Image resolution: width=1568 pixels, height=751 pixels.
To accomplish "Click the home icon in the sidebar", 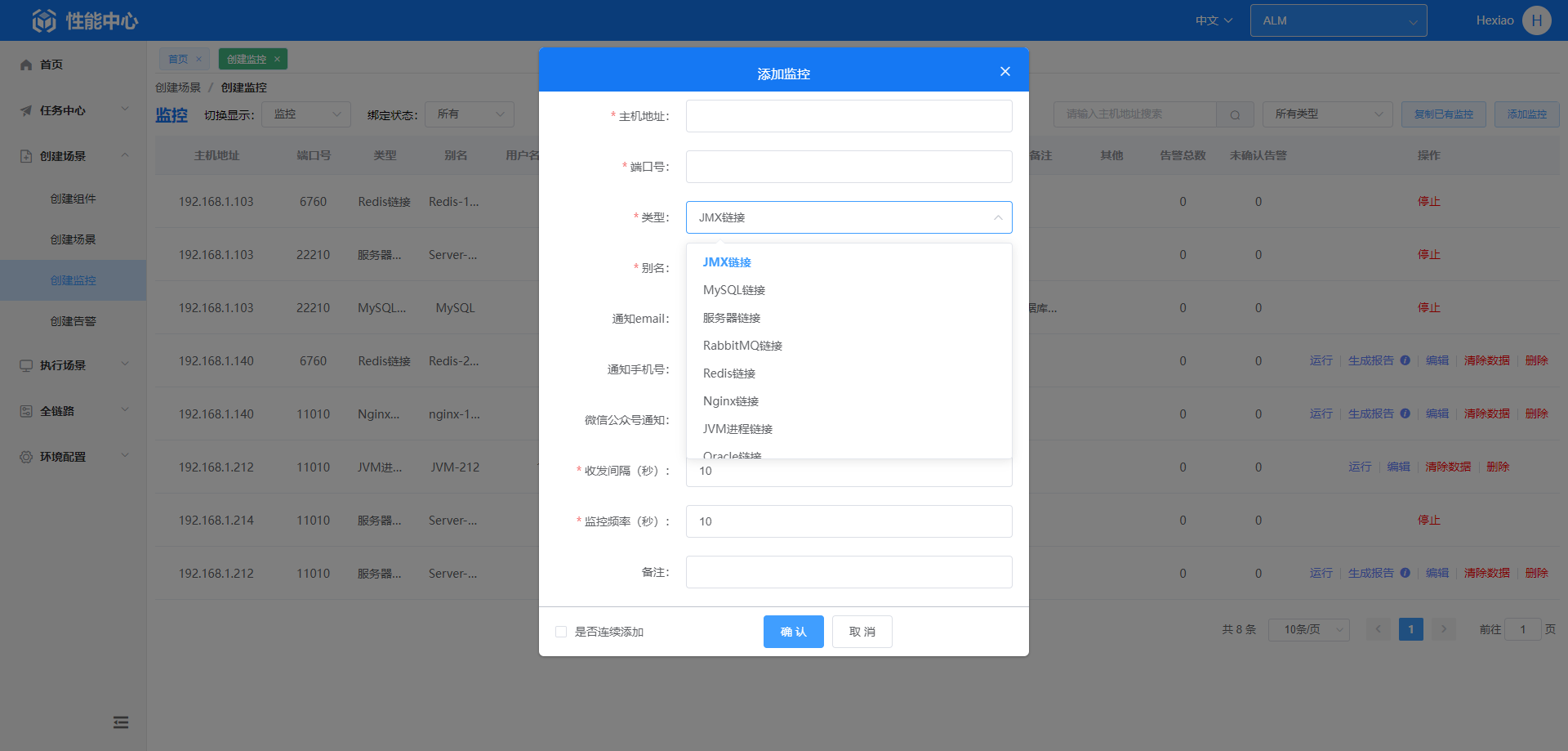I will pos(26,65).
